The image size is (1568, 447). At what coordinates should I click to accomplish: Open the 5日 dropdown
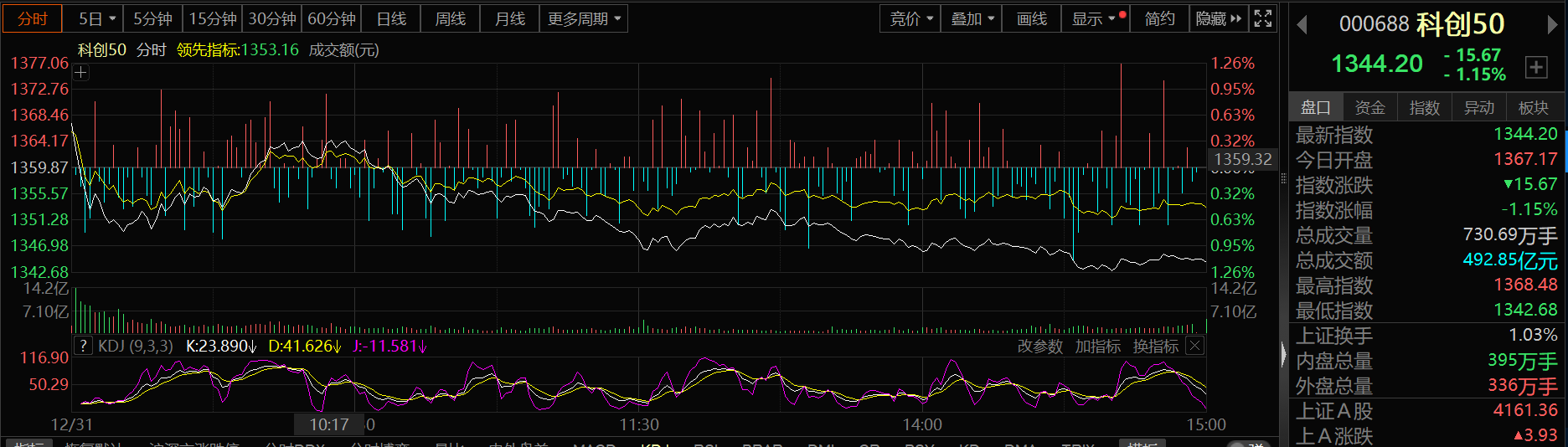pos(97,18)
